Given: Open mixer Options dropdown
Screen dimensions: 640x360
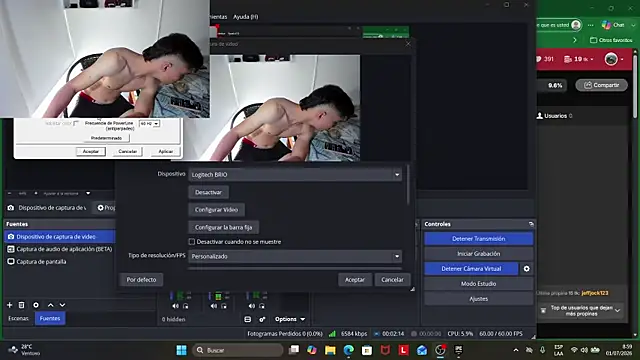Looking at the screenshot, I should pos(290,319).
